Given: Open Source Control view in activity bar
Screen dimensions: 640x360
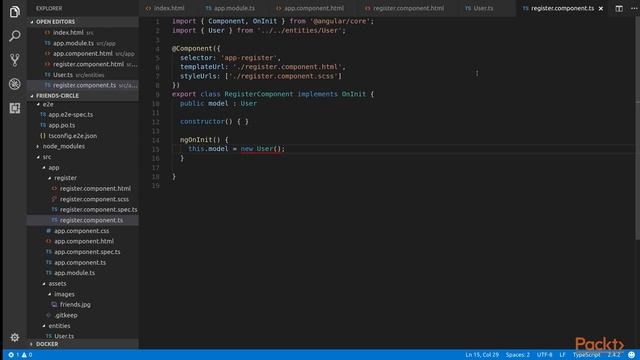Looking at the screenshot, I should (x=15, y=60).
